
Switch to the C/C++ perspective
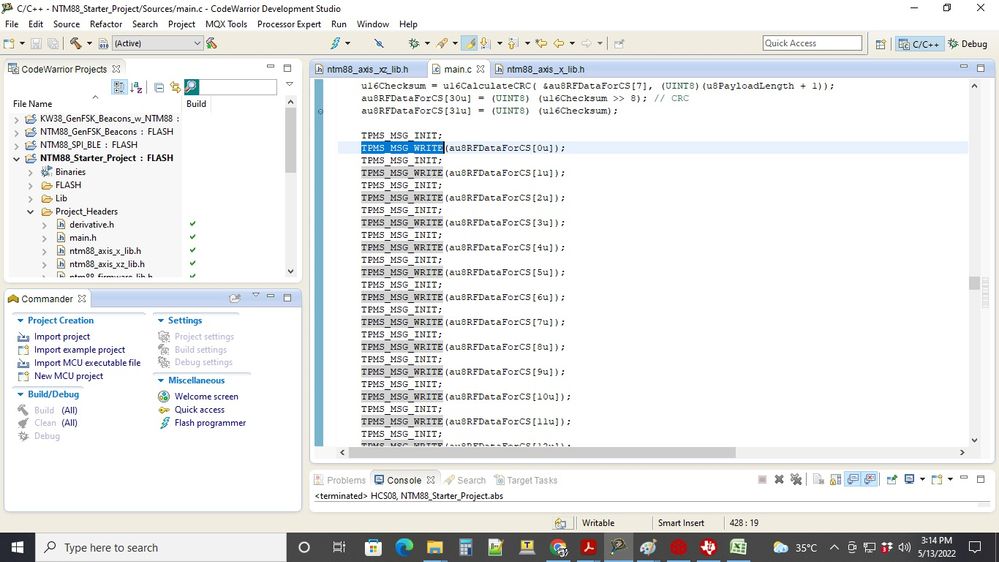(x=919, y=44)
